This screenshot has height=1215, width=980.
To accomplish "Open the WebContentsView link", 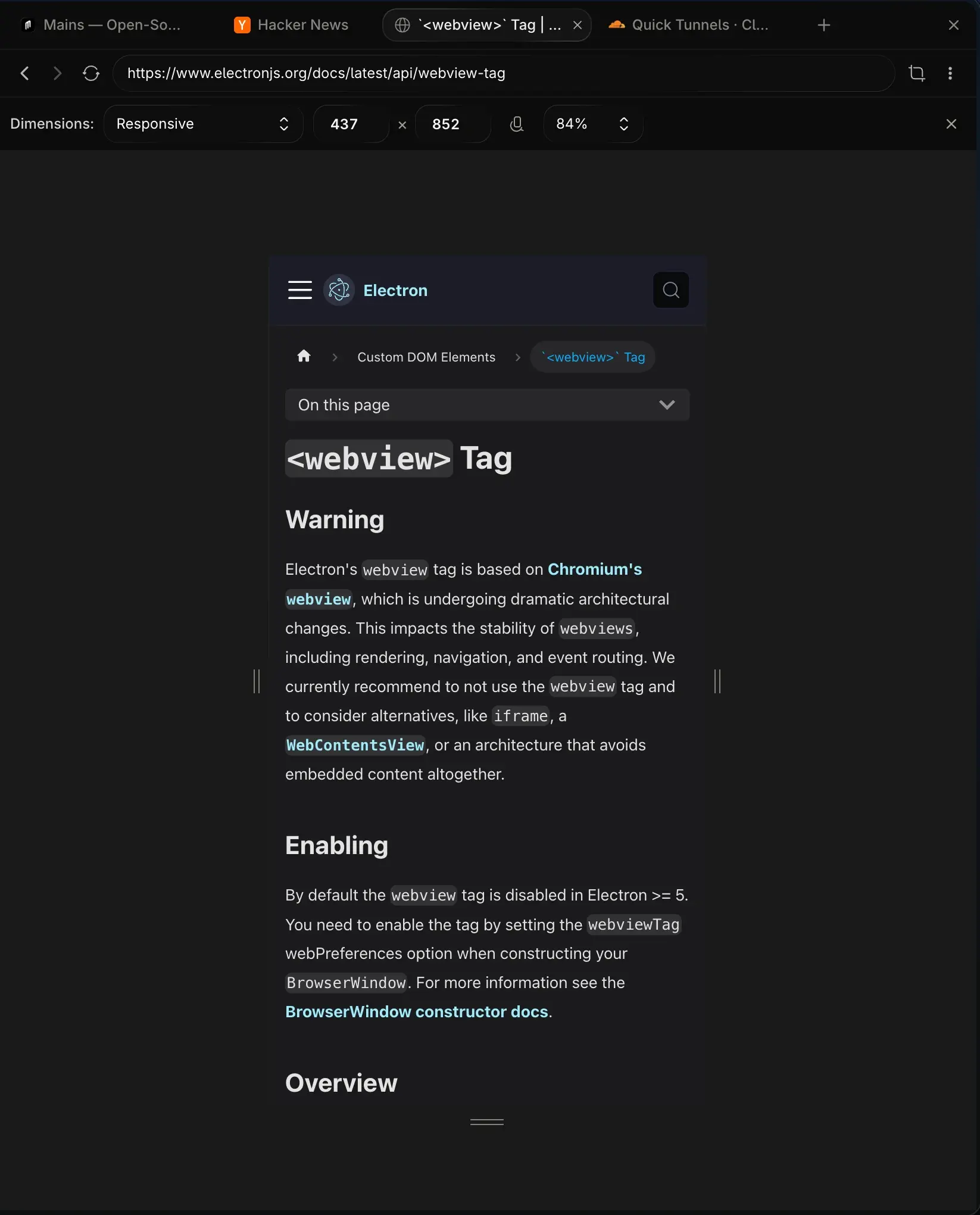I will click(355, 745).
